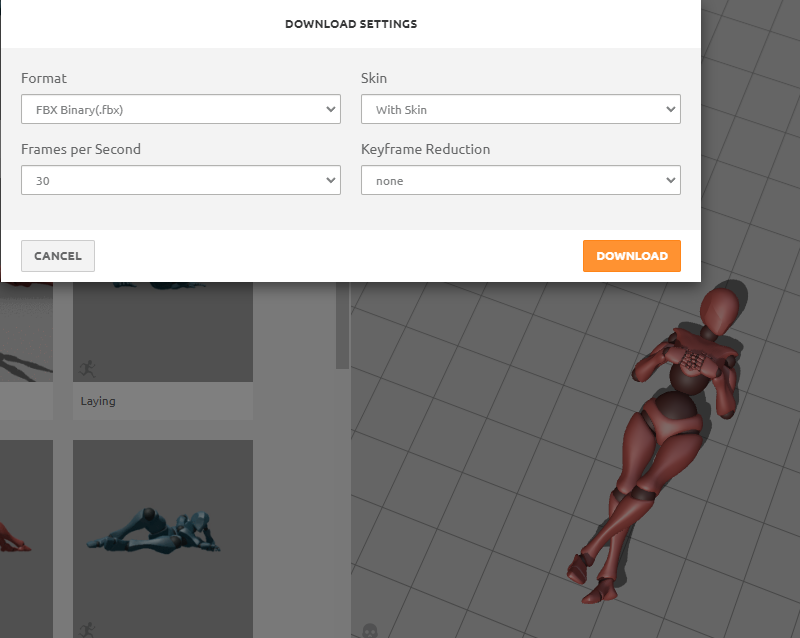Click the Download Settings dialog title

tap(351, 24)
